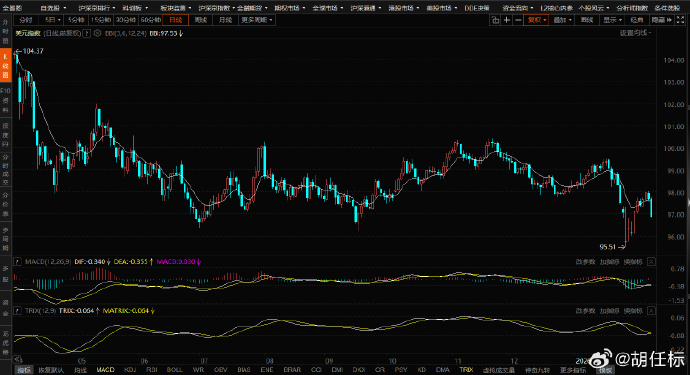Select 日线 daily period tab
Image resolution: width=690 pixels, height=375 pixels.
[x=176, y=20]
